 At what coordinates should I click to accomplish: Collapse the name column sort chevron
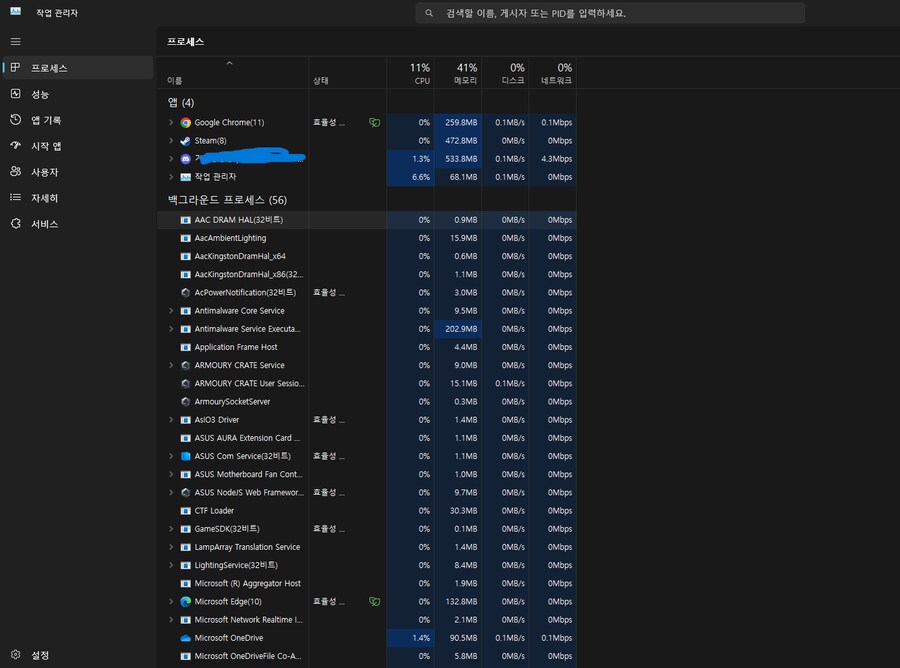click(x=230, y=63)
